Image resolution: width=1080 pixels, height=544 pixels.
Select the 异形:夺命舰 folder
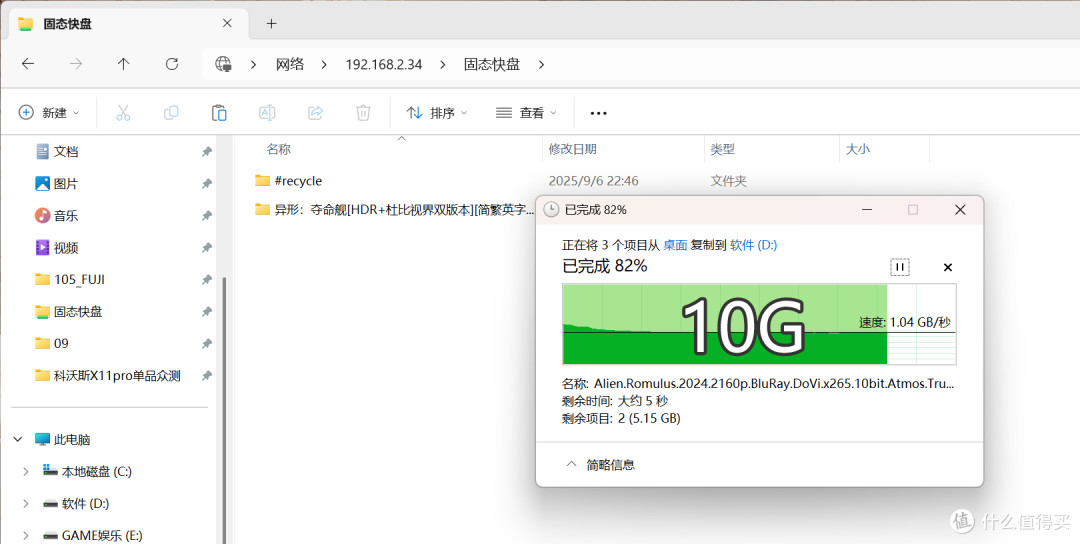coord(393,209)
